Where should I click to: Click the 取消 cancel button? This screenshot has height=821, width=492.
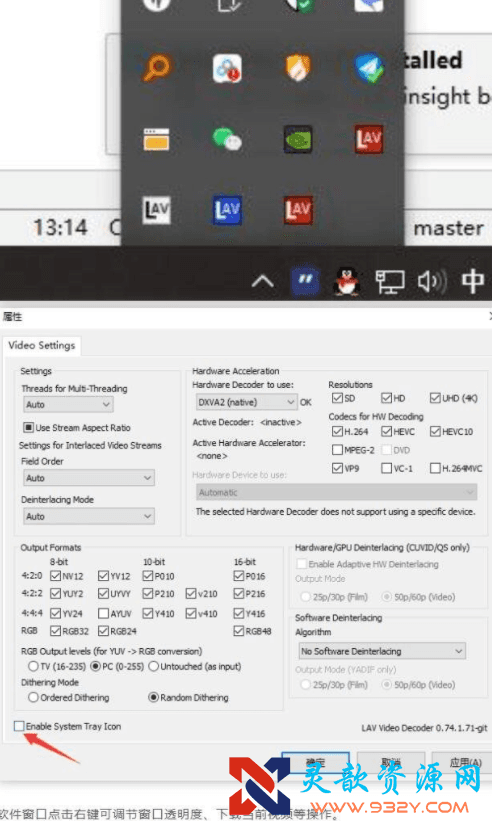[x=390, y=763]
